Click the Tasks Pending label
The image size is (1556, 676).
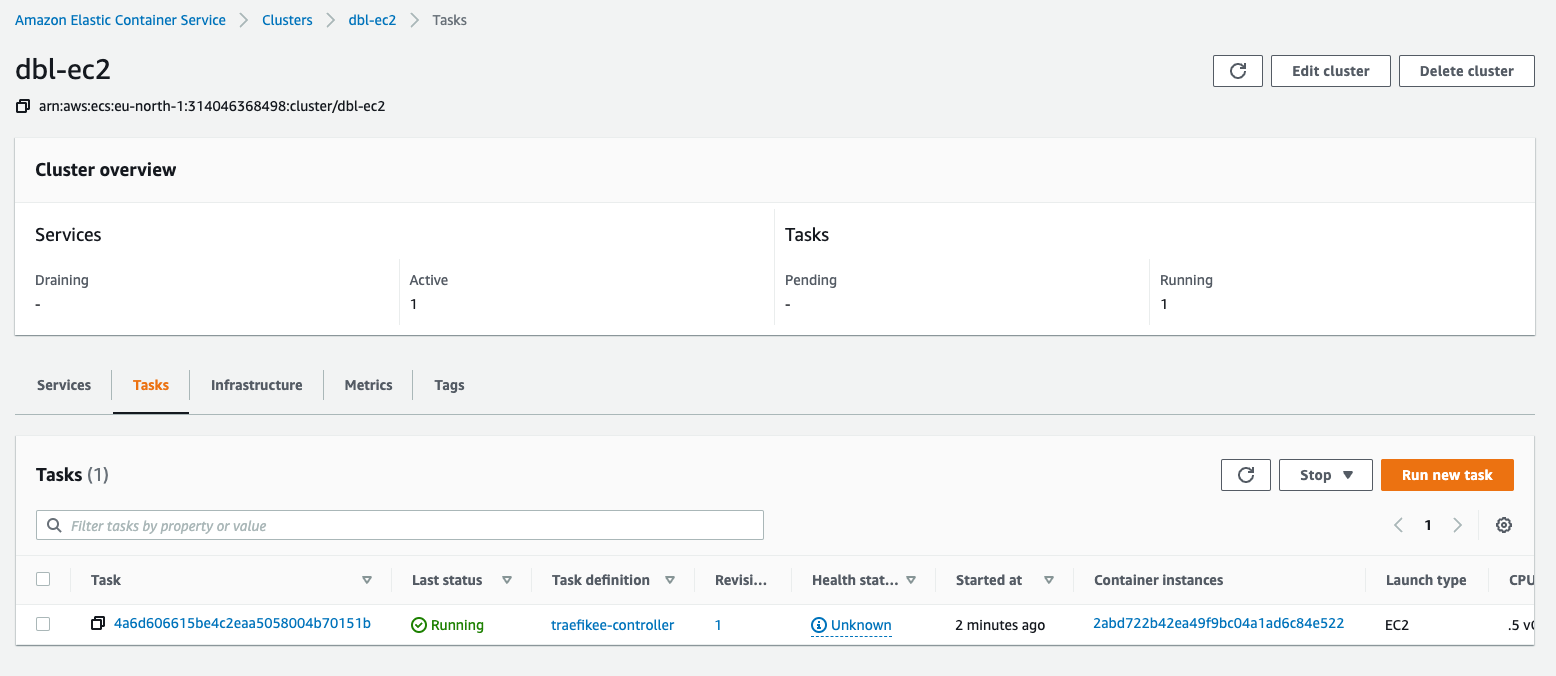click(811, 280)
